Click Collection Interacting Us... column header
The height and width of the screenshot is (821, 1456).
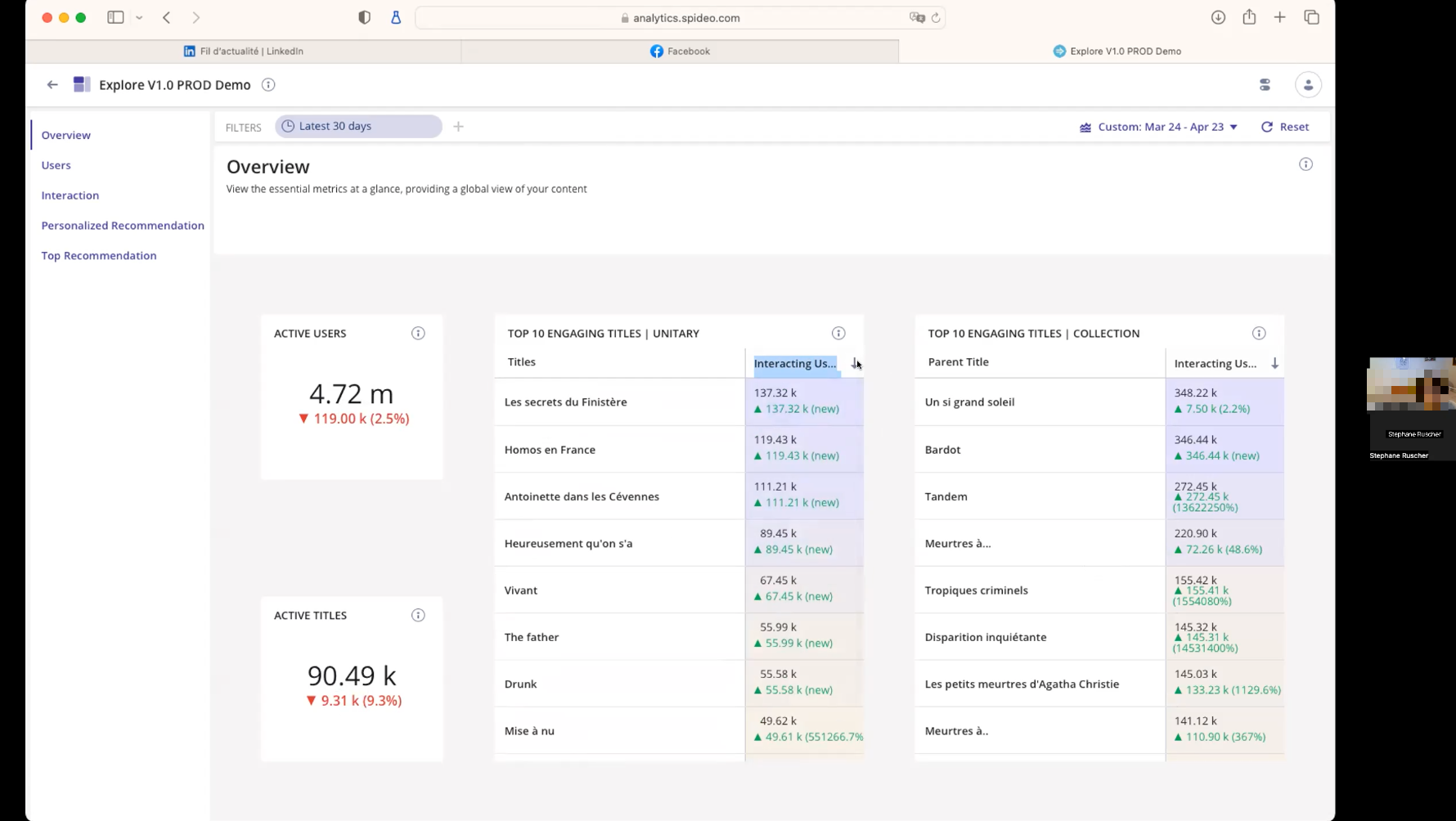(x=1216, y=363)
